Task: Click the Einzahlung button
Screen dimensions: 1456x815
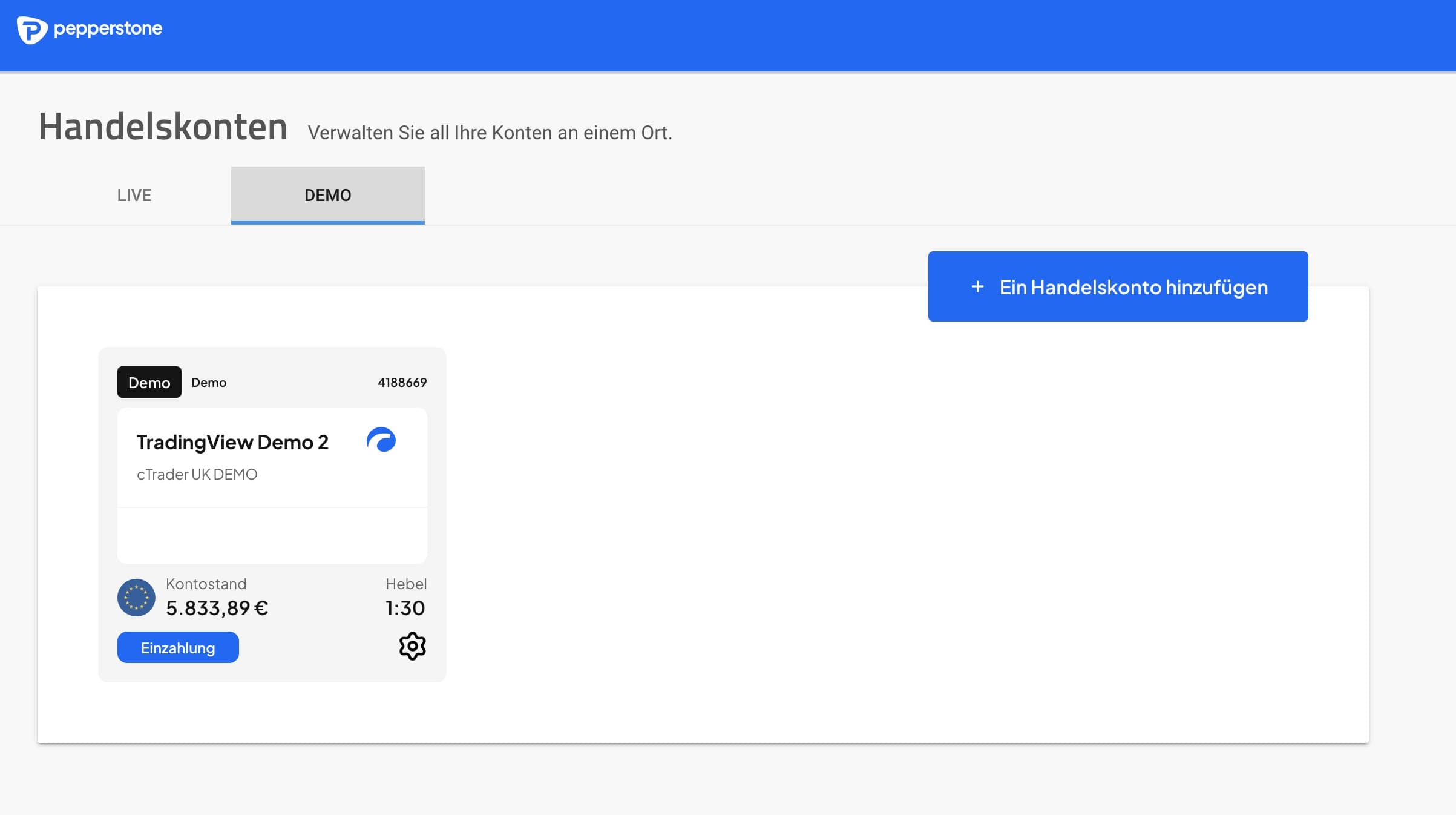Action: (178, 647)
